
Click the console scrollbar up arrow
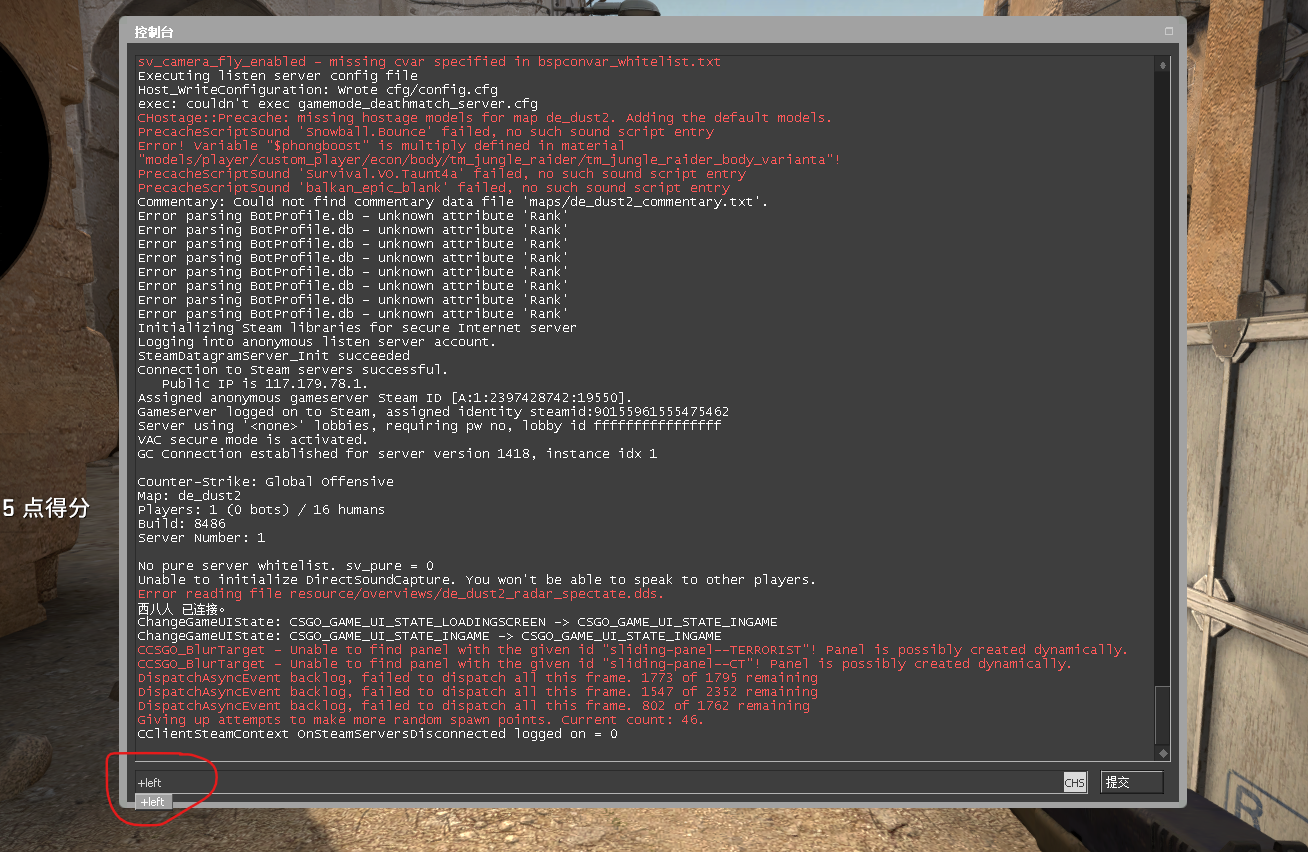[1162, 65]
